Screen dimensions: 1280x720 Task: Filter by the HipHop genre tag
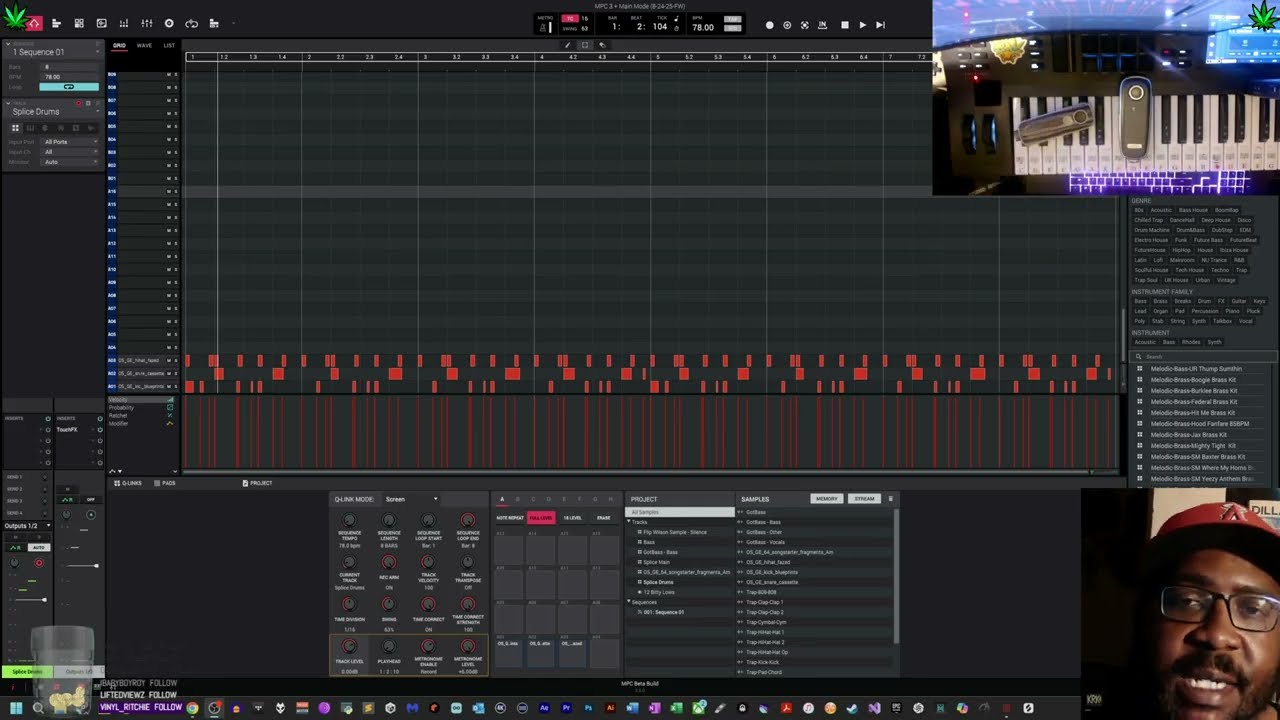(x=1181, y=250)
